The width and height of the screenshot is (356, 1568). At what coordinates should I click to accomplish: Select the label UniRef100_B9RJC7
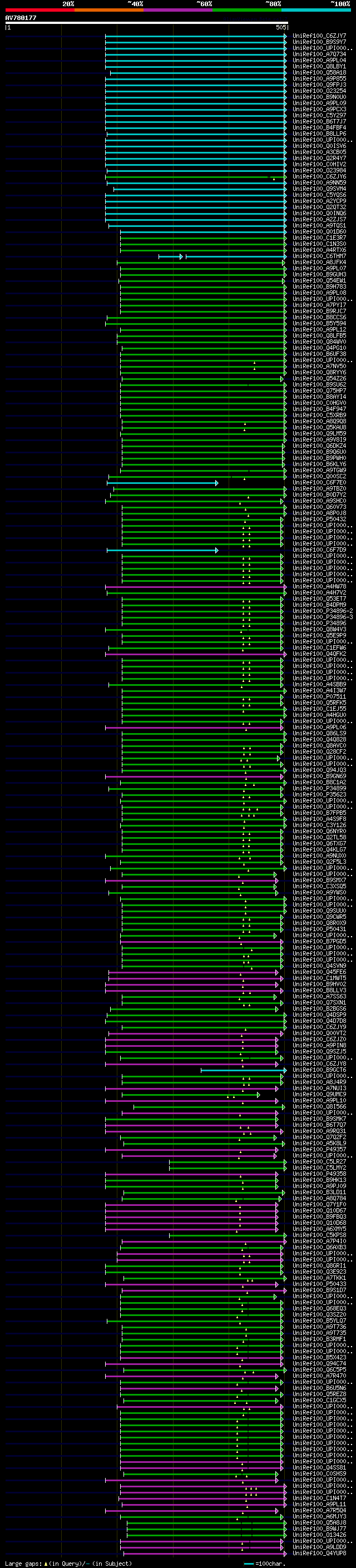(319, 311)
